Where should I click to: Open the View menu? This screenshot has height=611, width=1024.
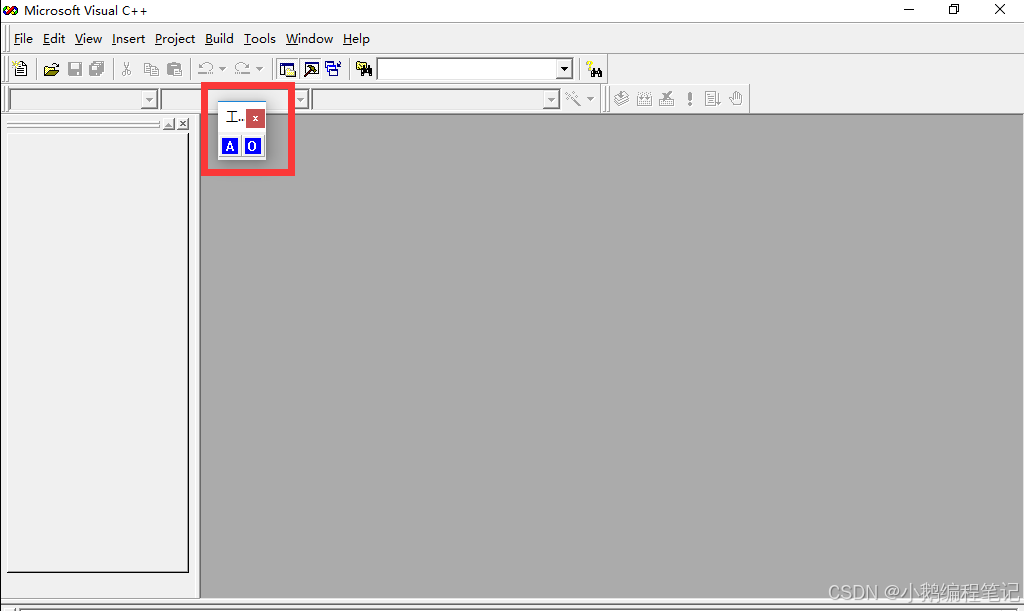click(88, 39)
